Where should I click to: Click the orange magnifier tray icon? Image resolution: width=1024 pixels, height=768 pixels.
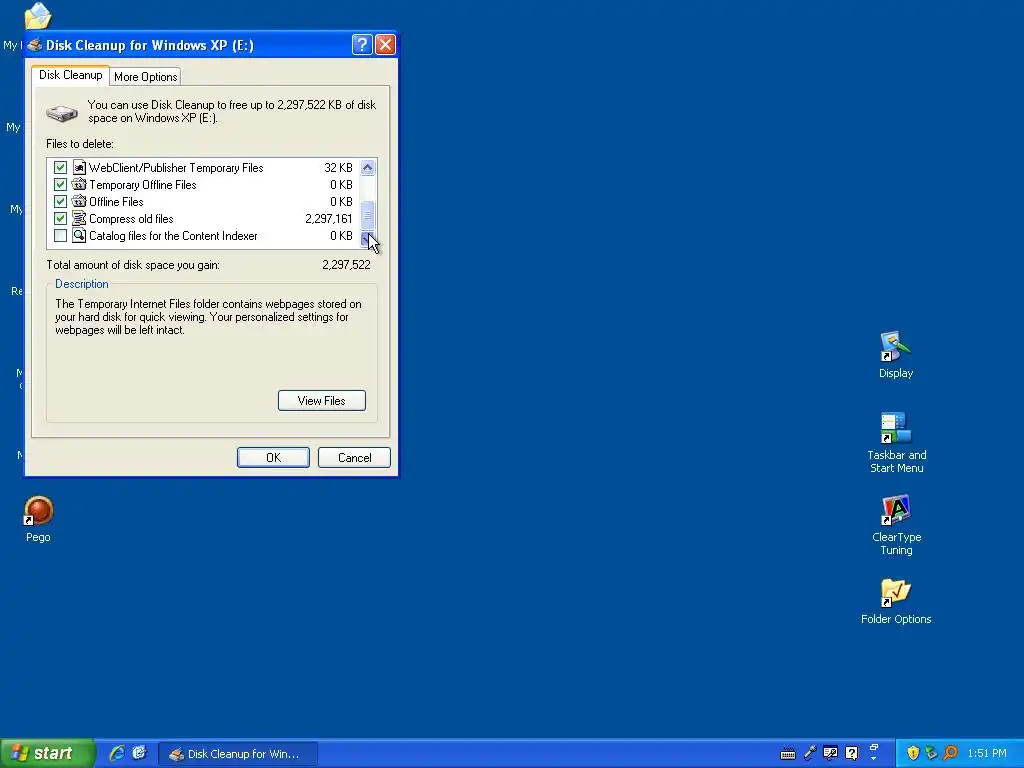[x=951, y=753]
